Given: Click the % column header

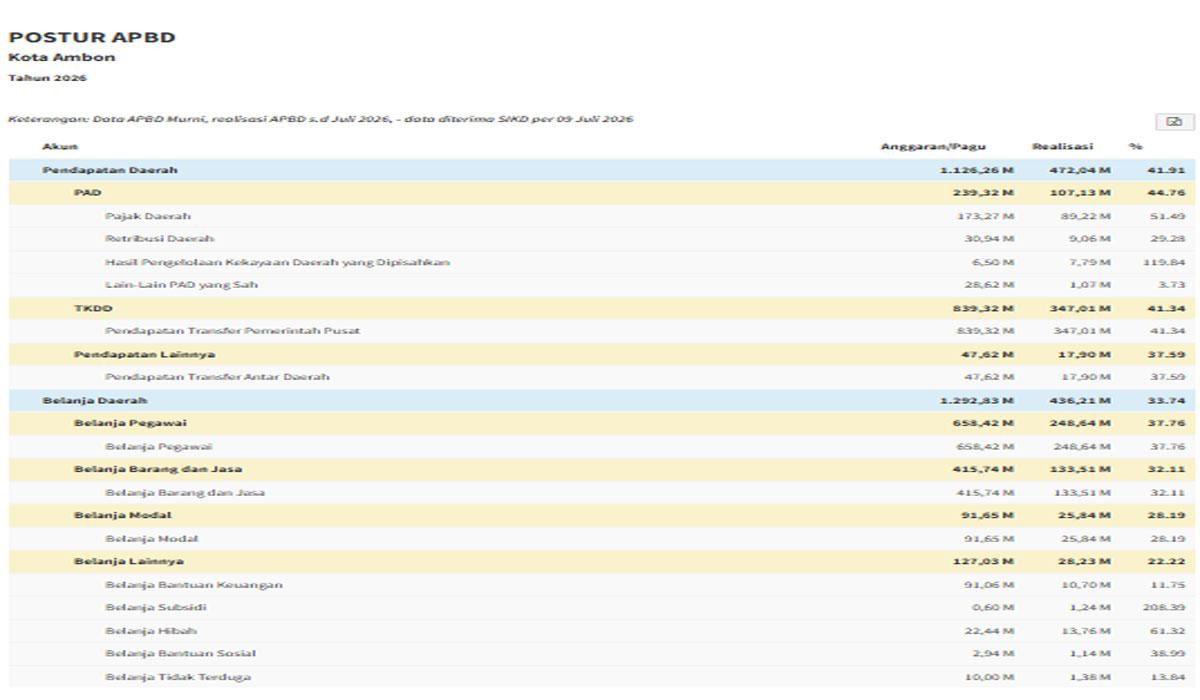Looking at the screenshot, I should pos(1136,147).
